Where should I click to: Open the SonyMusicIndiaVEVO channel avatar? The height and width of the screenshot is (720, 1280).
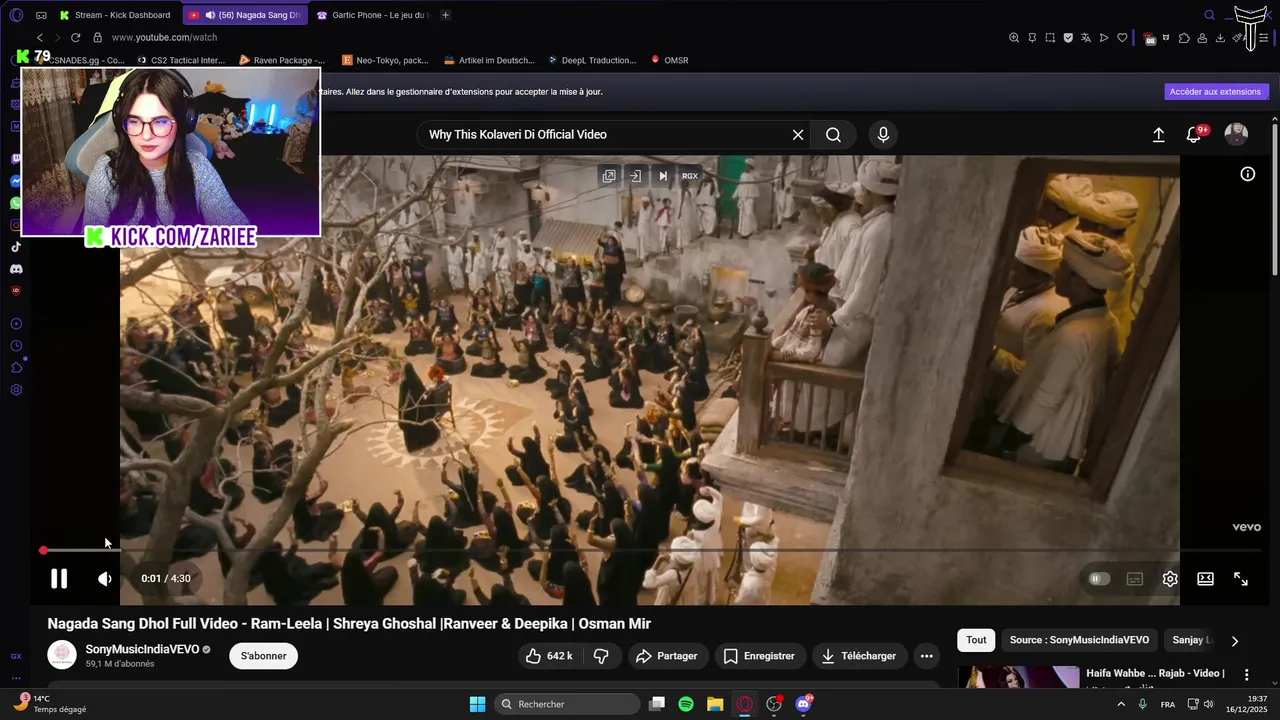[62, 655]
